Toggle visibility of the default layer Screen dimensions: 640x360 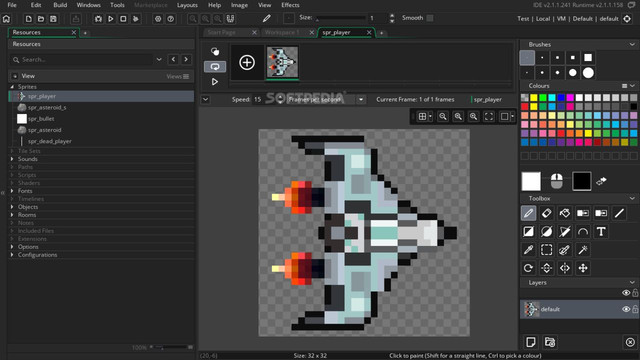(x=625, y=309)
